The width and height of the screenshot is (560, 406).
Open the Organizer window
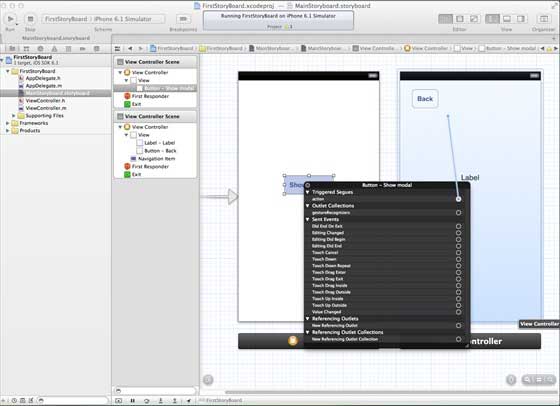(544, 19)
